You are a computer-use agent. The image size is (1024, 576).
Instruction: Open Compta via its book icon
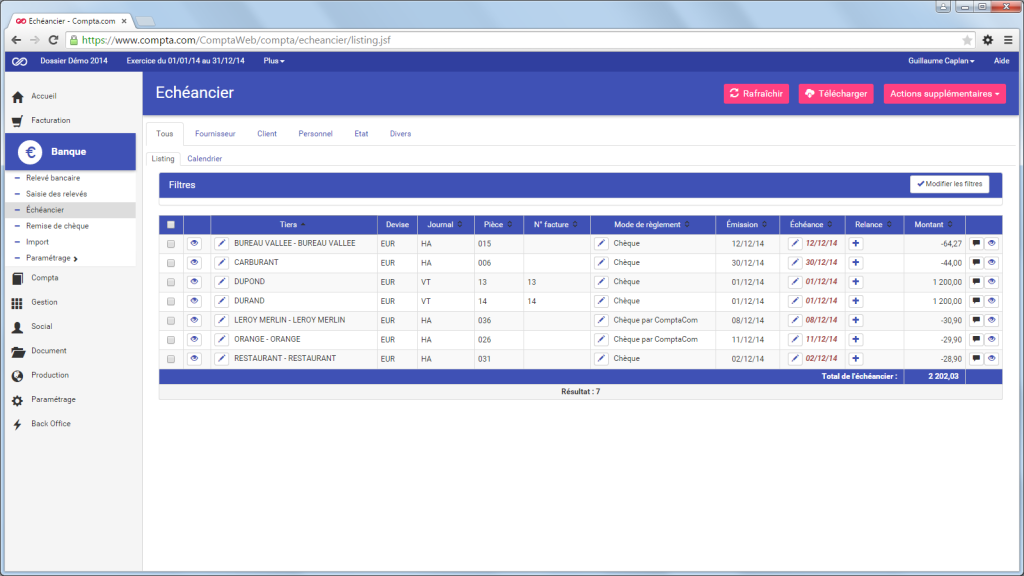click(18, 278)
